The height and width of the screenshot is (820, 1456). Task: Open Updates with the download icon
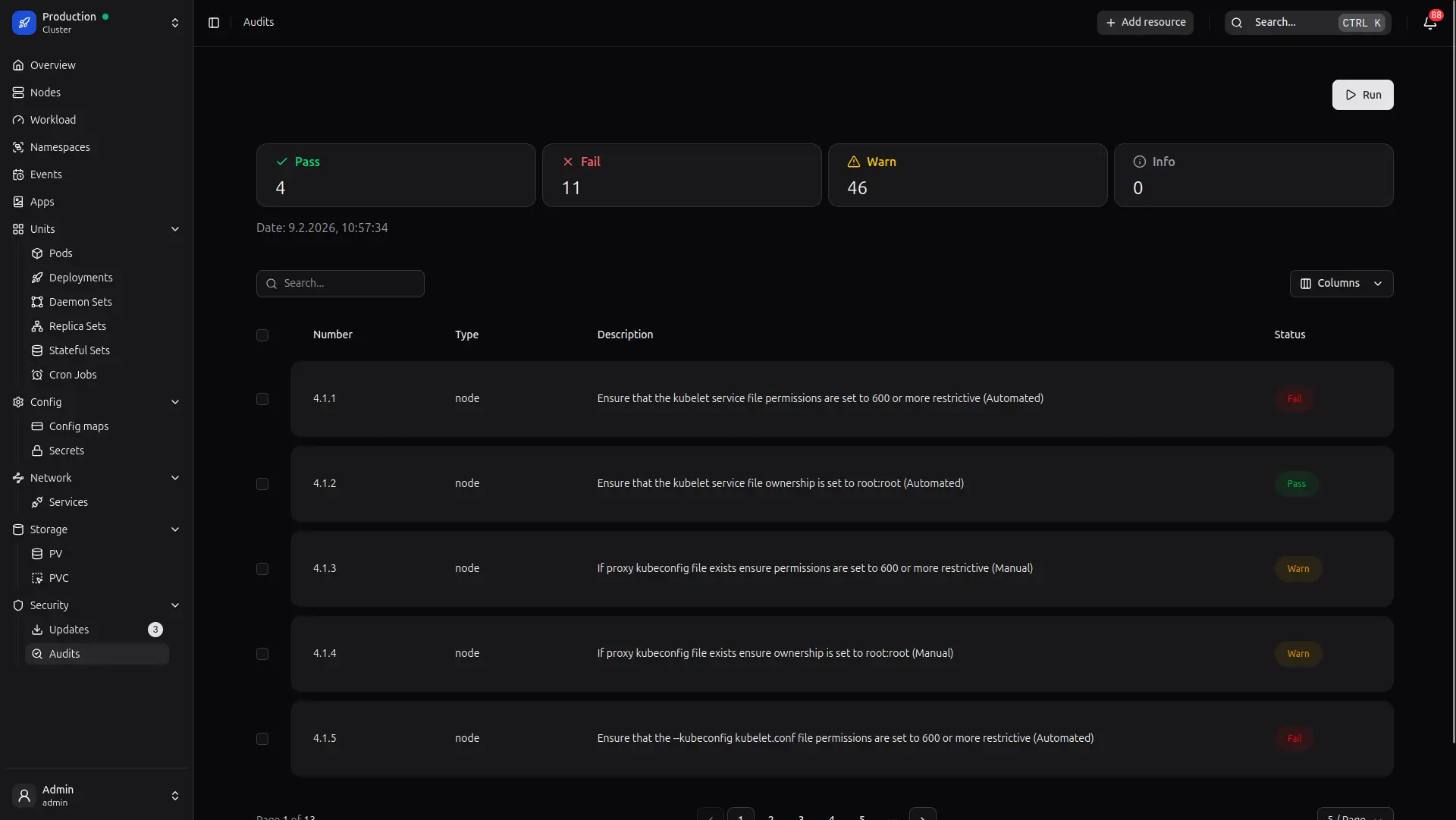(x=69, y=630)
